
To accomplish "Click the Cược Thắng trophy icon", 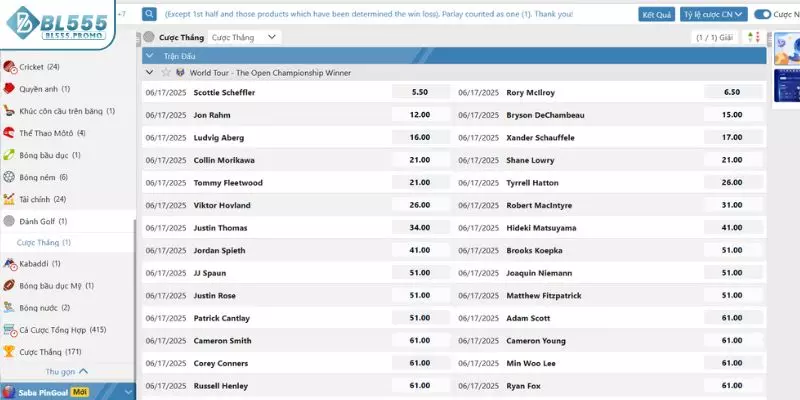I will point(9,352).
